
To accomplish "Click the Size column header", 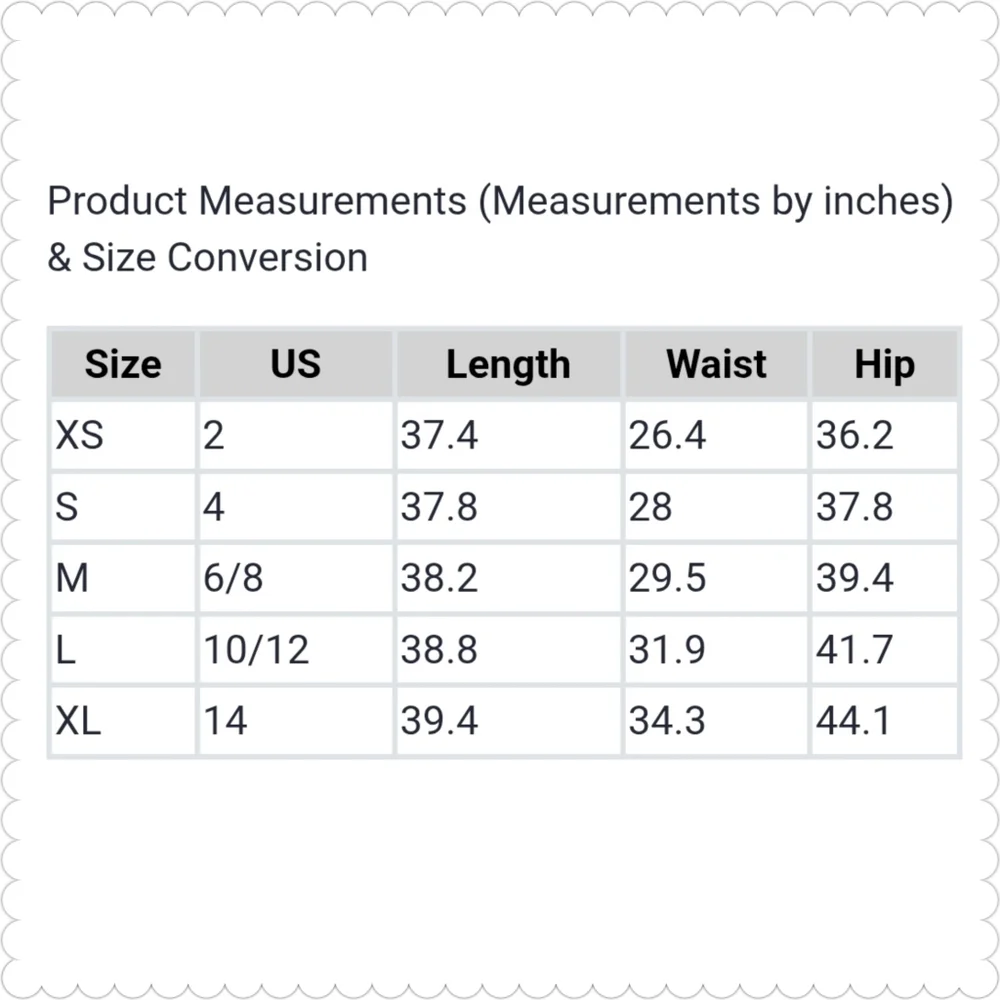I will pyautogui.click(x=123, y=364).
